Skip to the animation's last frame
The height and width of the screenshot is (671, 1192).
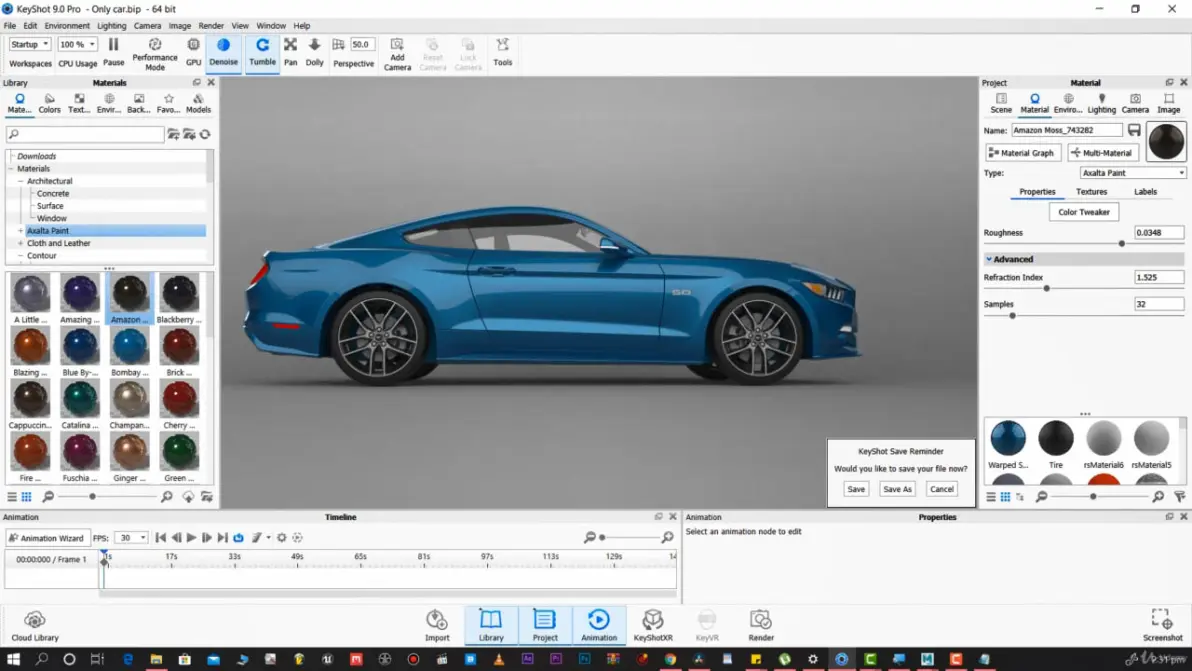tap(223, 537)
